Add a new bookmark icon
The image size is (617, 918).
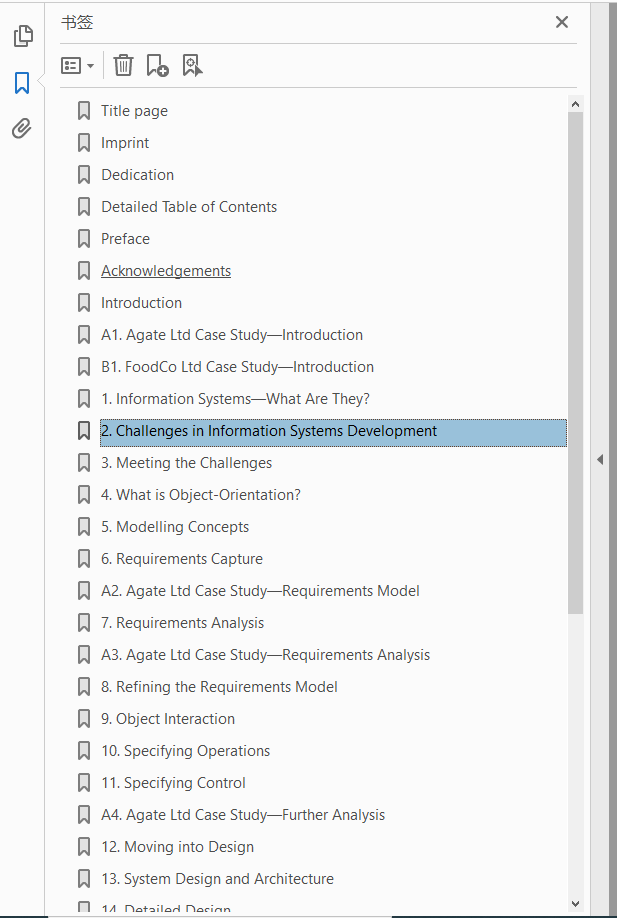click(157, 66)
